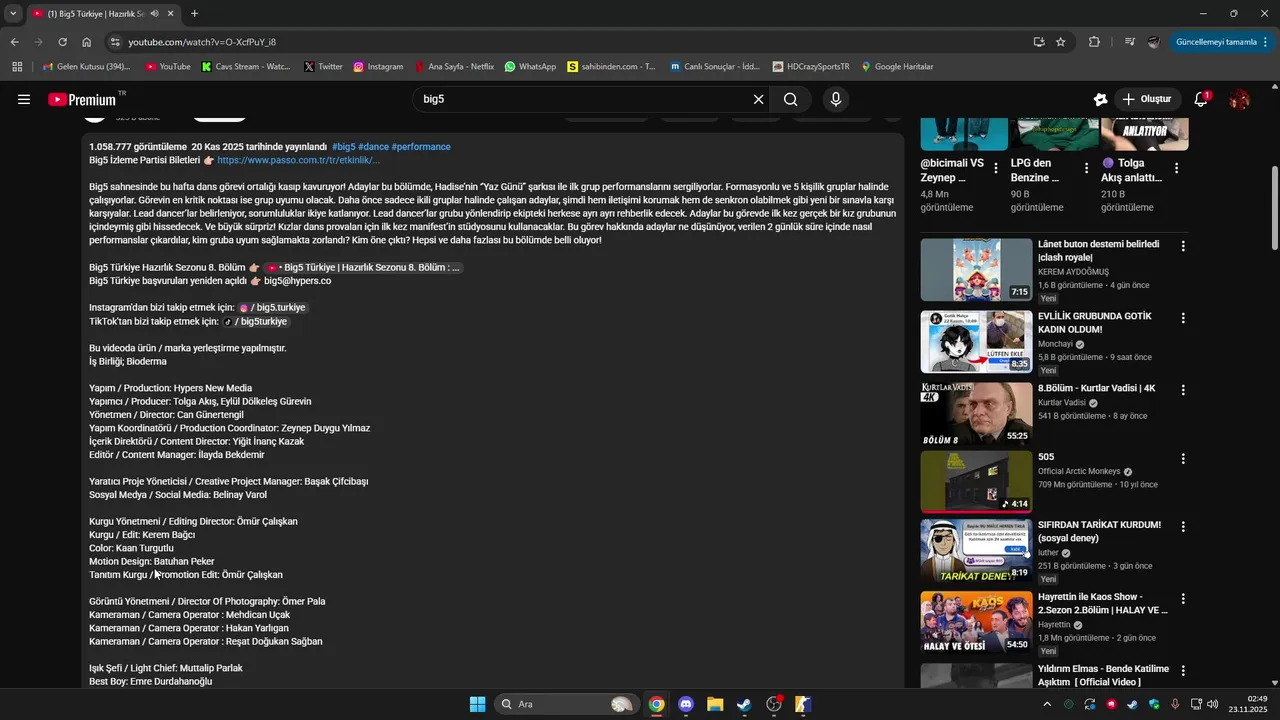Viewport: 1280px width, 720px height.
Task: Open Cavs Stream bookmark
Action: coord(246,67)
